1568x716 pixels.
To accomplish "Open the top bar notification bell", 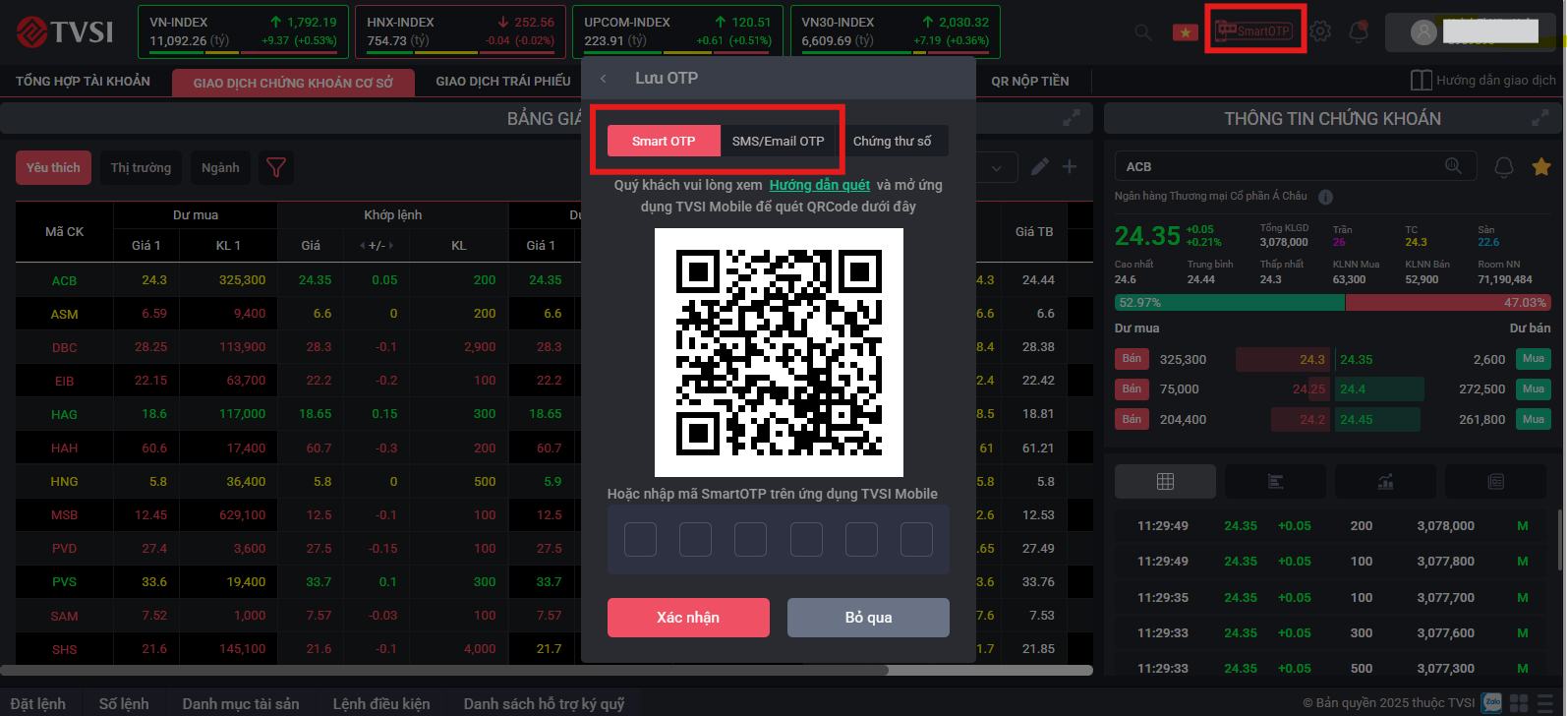I will 1359,31.
